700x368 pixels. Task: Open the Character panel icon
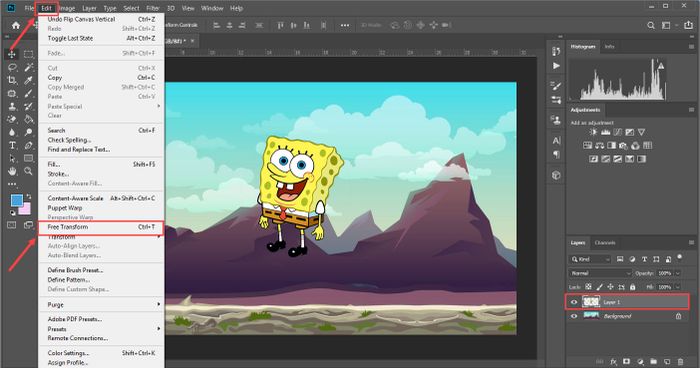tap(556, 141)
